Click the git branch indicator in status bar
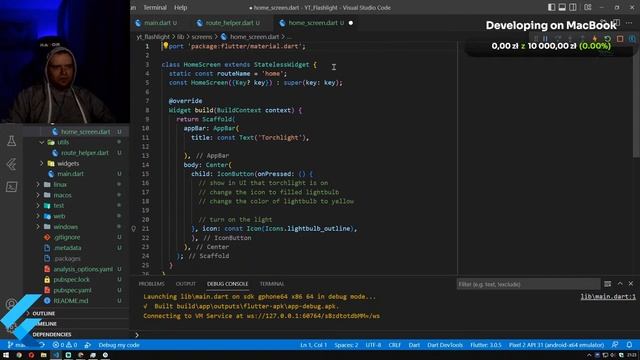 coord(17,345)
